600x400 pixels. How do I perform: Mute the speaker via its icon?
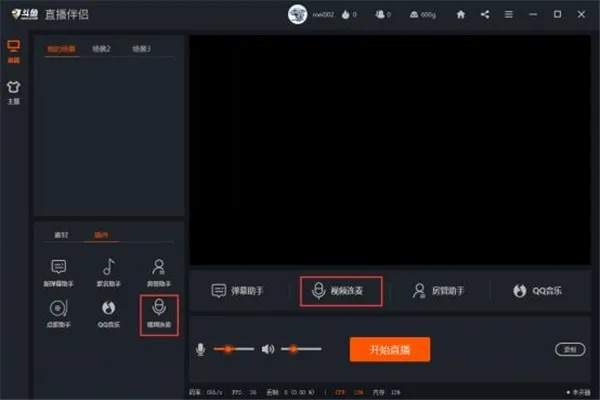coord(267,349)
